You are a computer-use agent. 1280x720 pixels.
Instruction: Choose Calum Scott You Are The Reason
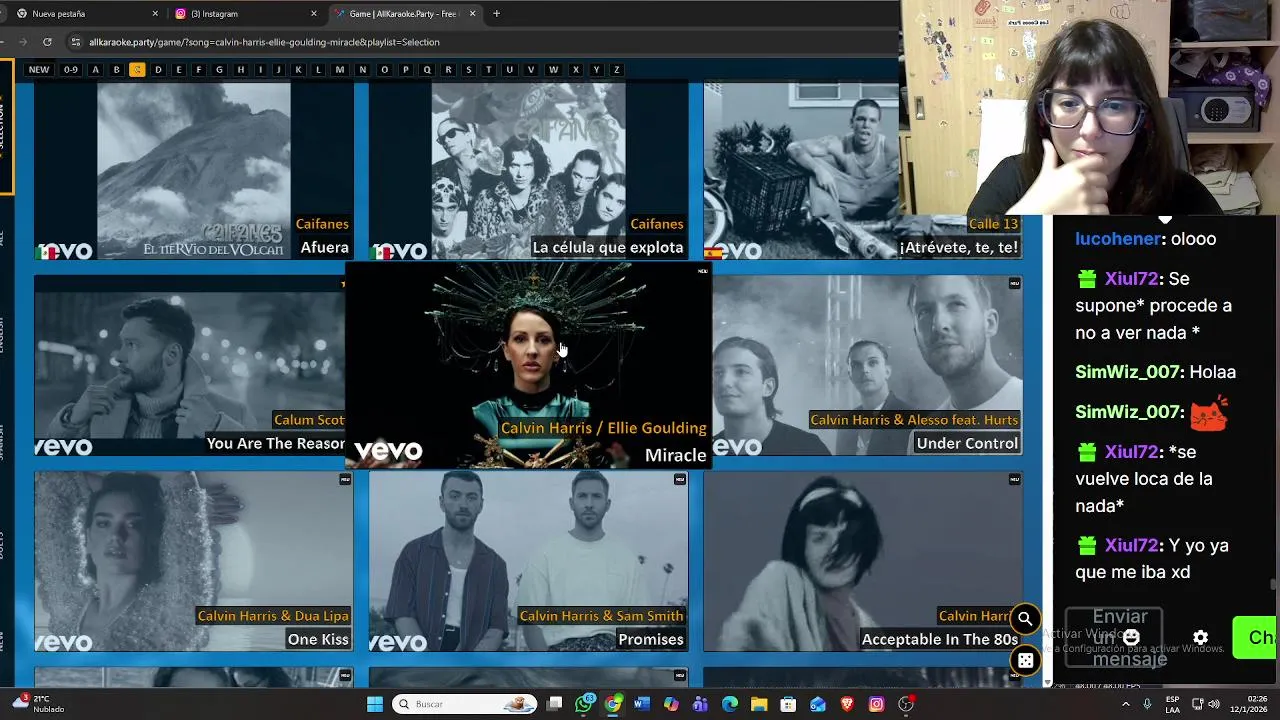[190, 366]
